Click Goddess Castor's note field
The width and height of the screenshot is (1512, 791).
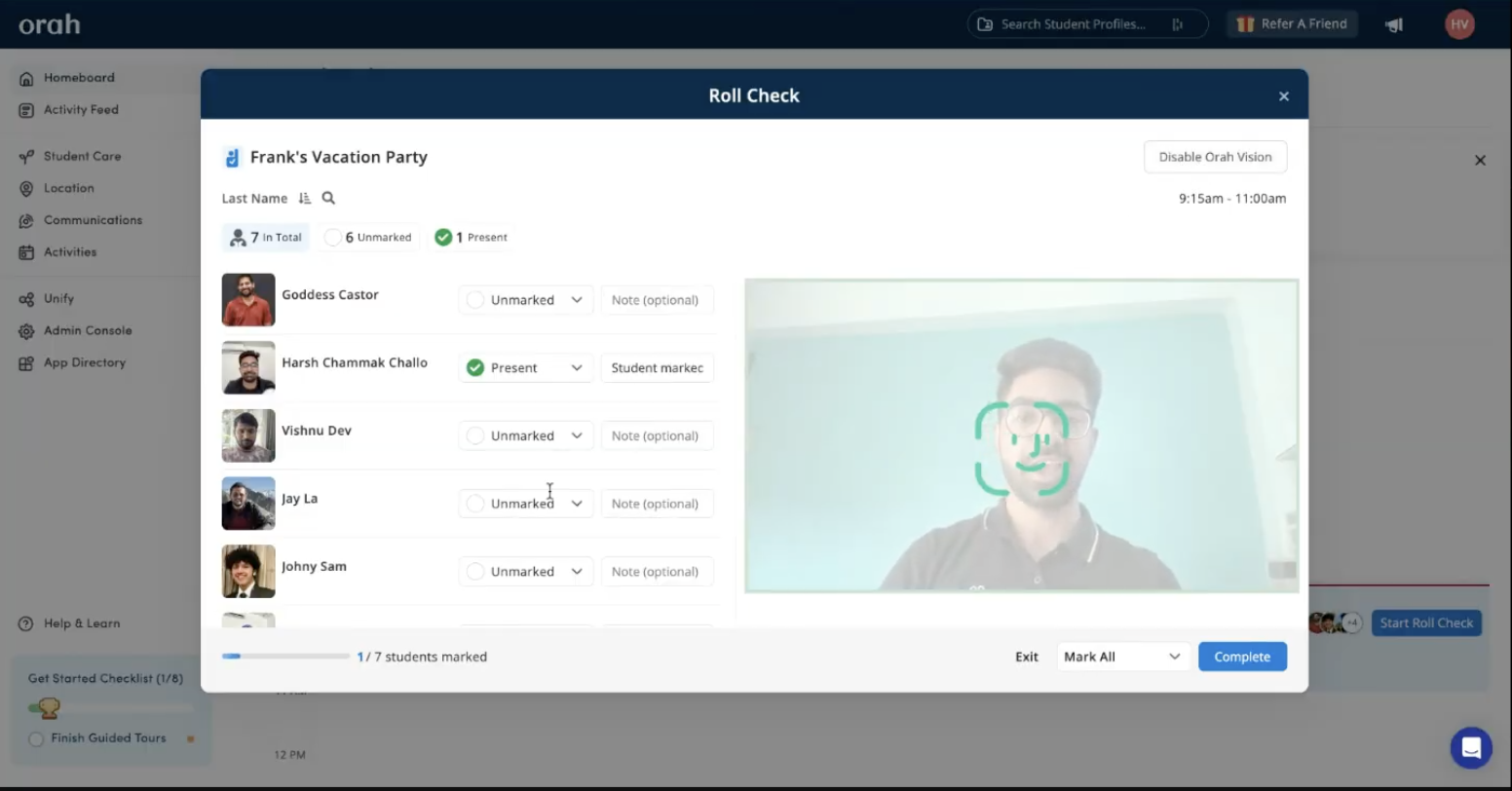pos(658,300)
